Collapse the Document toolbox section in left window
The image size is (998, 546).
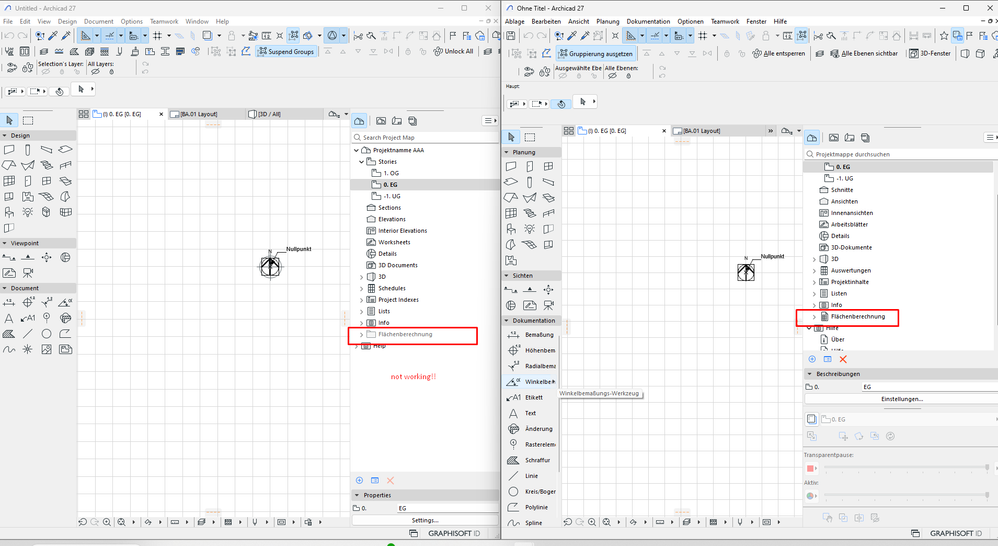[5, 288]
